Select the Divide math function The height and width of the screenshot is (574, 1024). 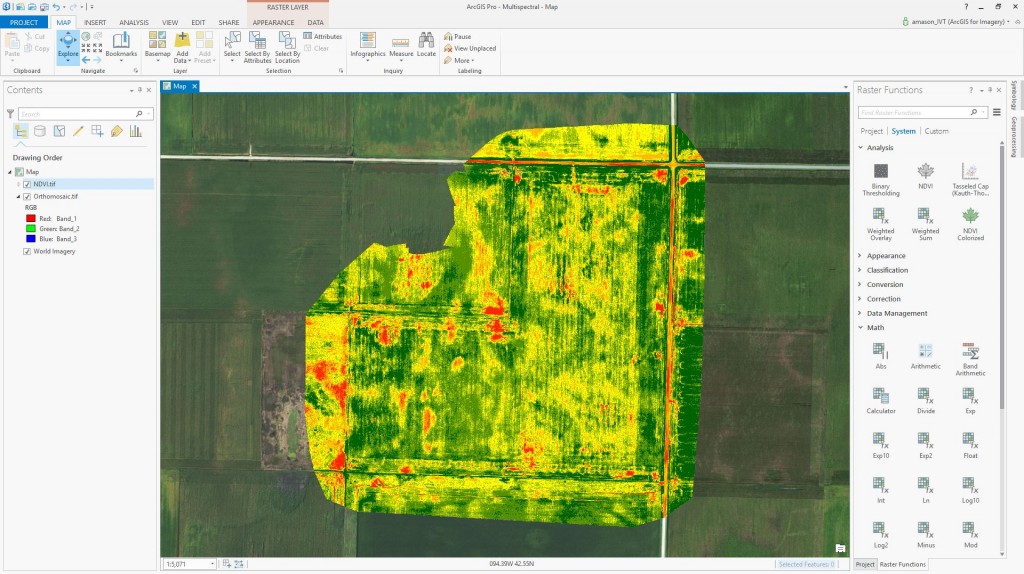click(925, 400)
